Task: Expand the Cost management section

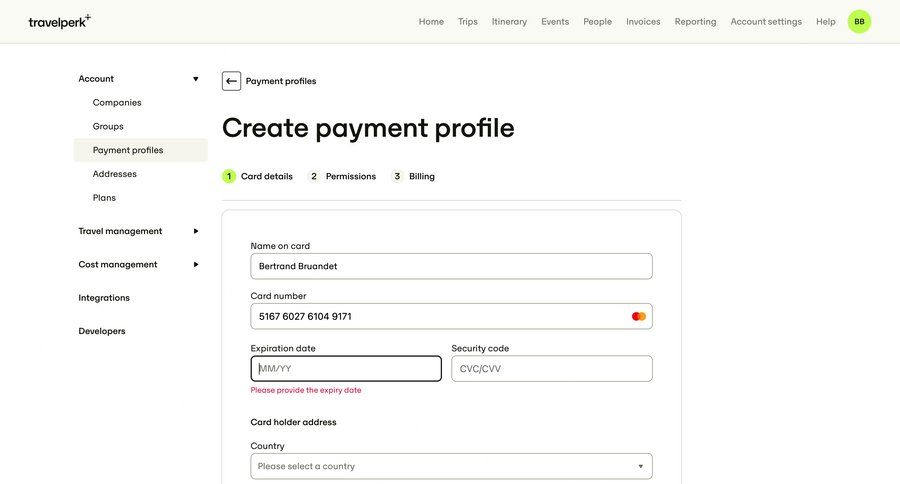Action: tap(196, 264)
